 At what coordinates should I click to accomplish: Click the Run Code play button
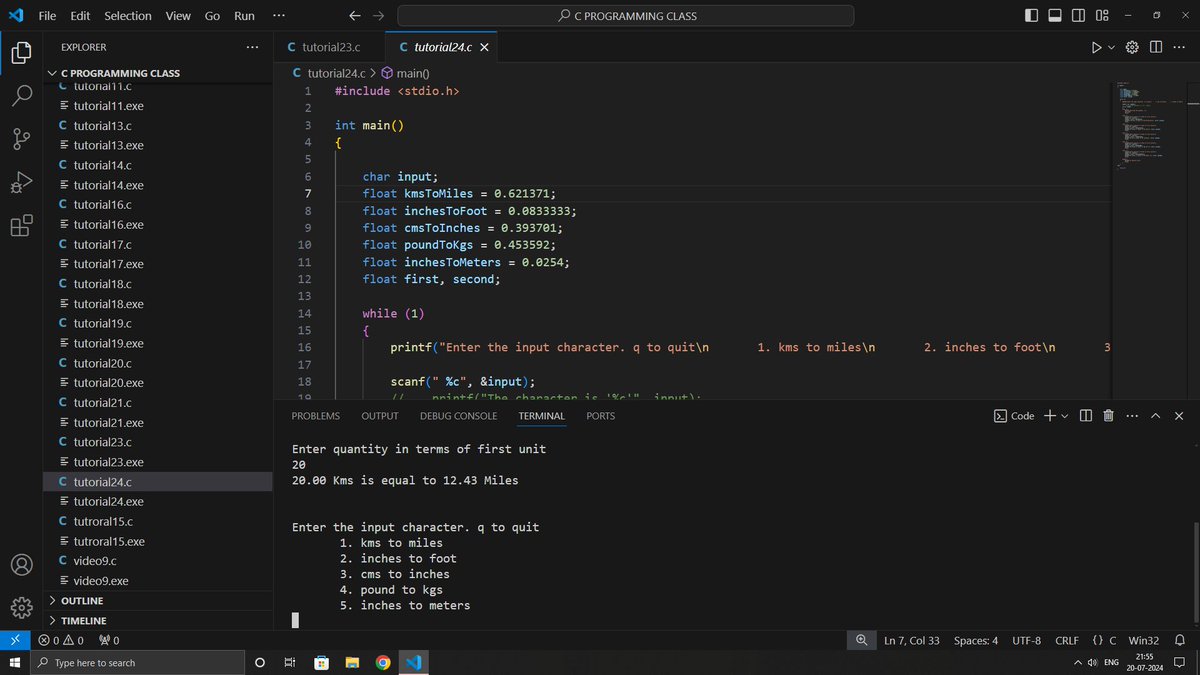1096,47
